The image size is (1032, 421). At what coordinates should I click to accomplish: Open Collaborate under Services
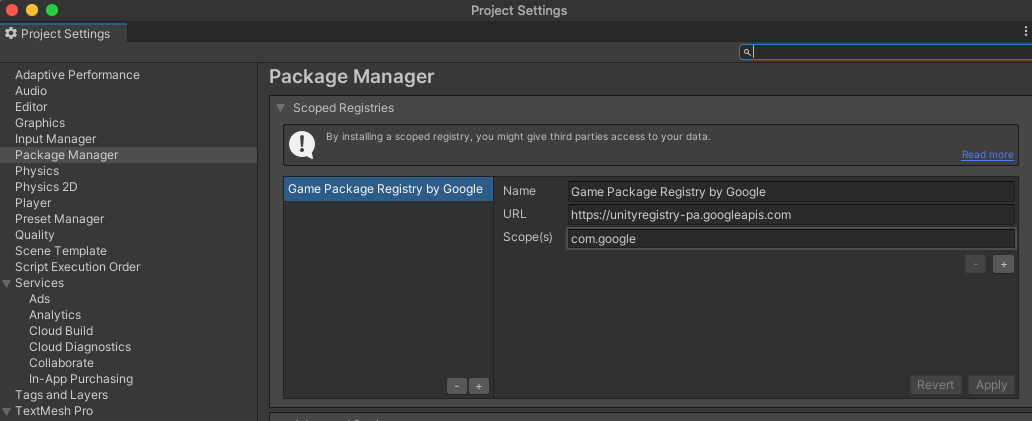pos(61,363)
